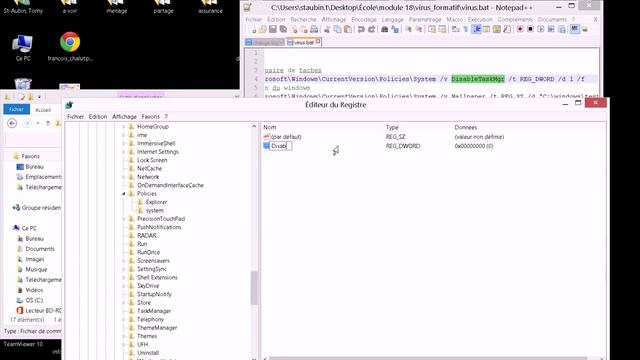Click the Playback macro icon in Notepad++
This screenshot has width=640, height=360.
[540, 29]
